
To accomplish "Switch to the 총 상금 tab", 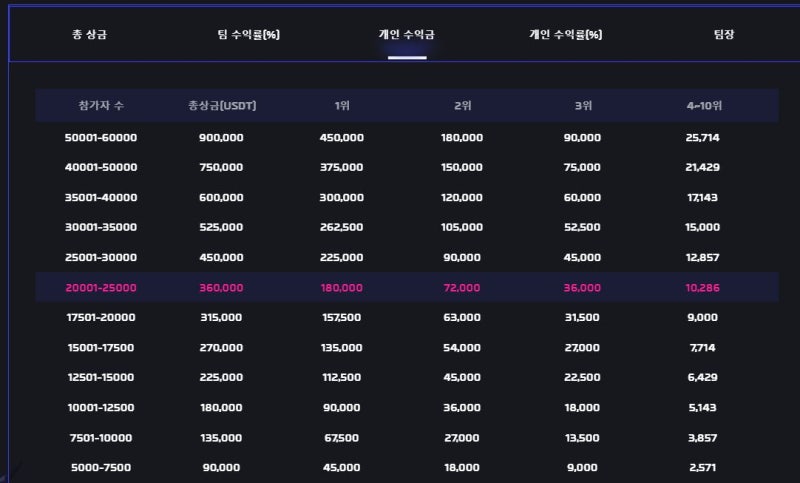I will click(x=89, y=35).
